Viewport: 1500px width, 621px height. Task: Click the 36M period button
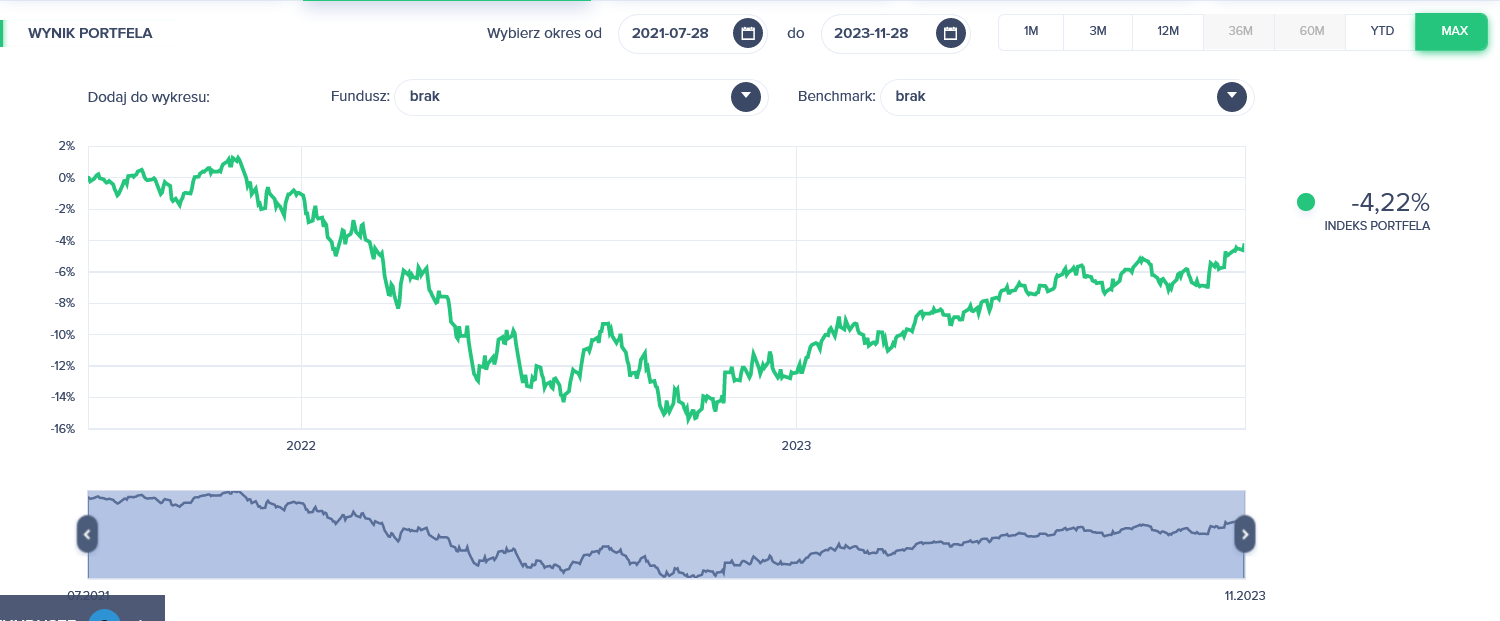coord(1240,31)
